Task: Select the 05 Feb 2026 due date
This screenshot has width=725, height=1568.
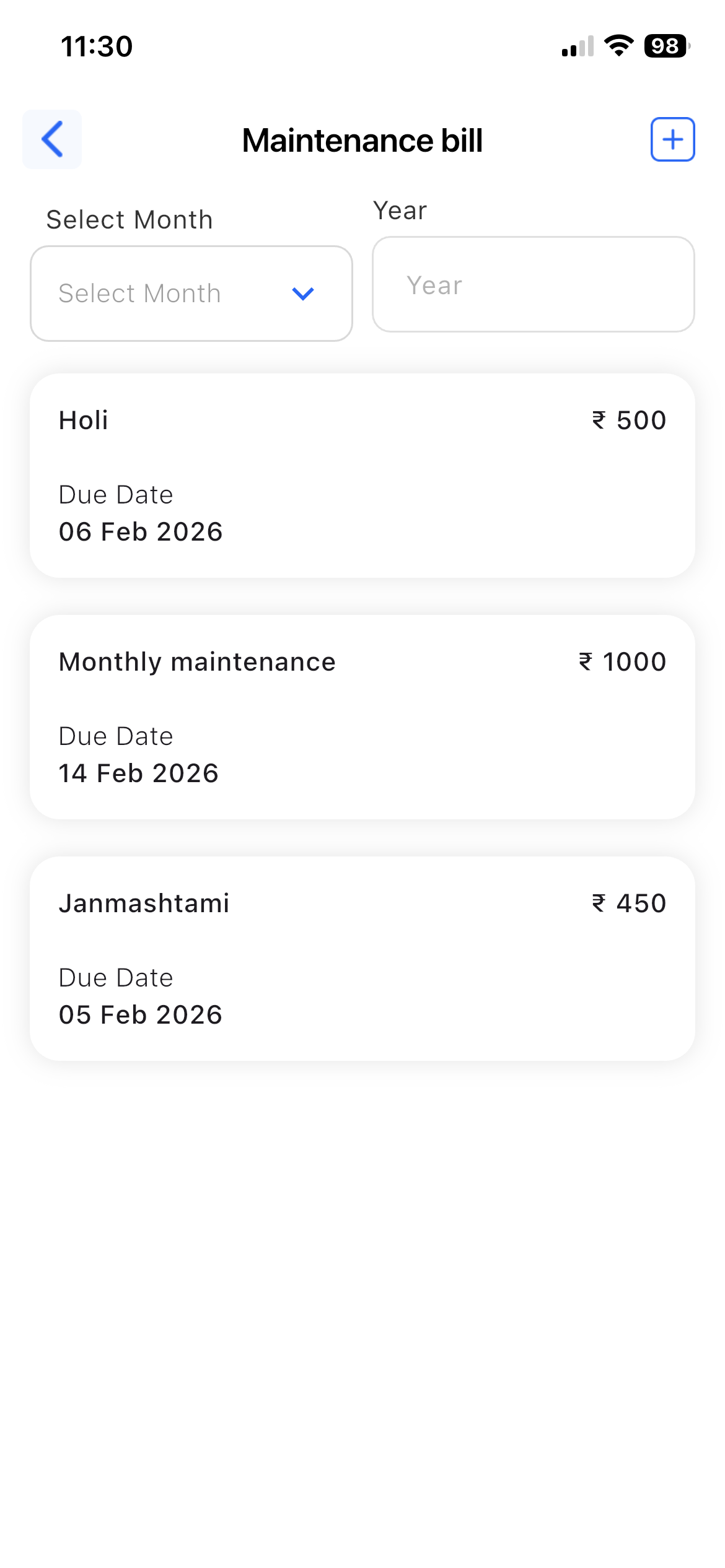Action: coord(141,1015)
